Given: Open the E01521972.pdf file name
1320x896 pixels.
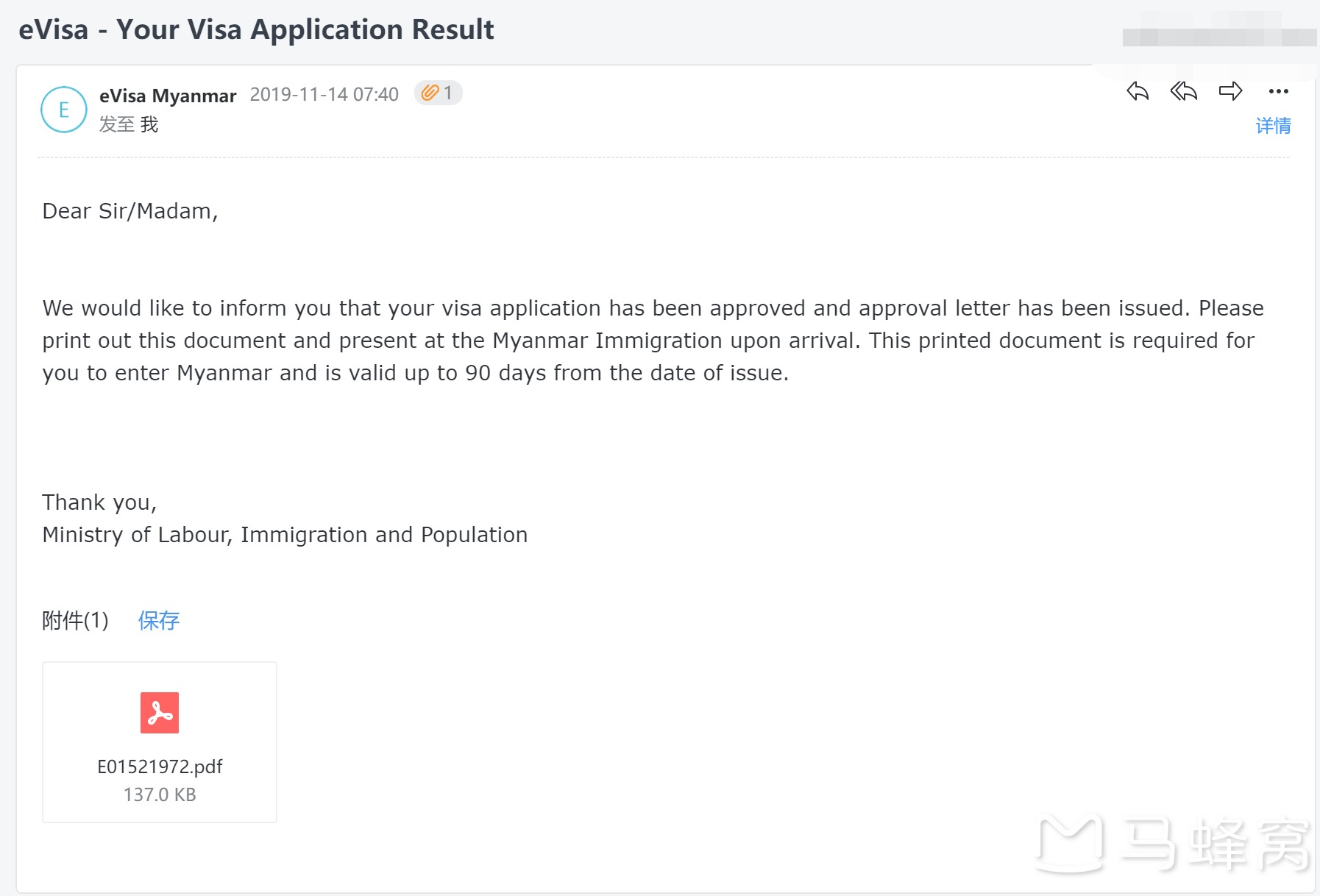Looking at the screenshot, I should [x=160, y=767].
